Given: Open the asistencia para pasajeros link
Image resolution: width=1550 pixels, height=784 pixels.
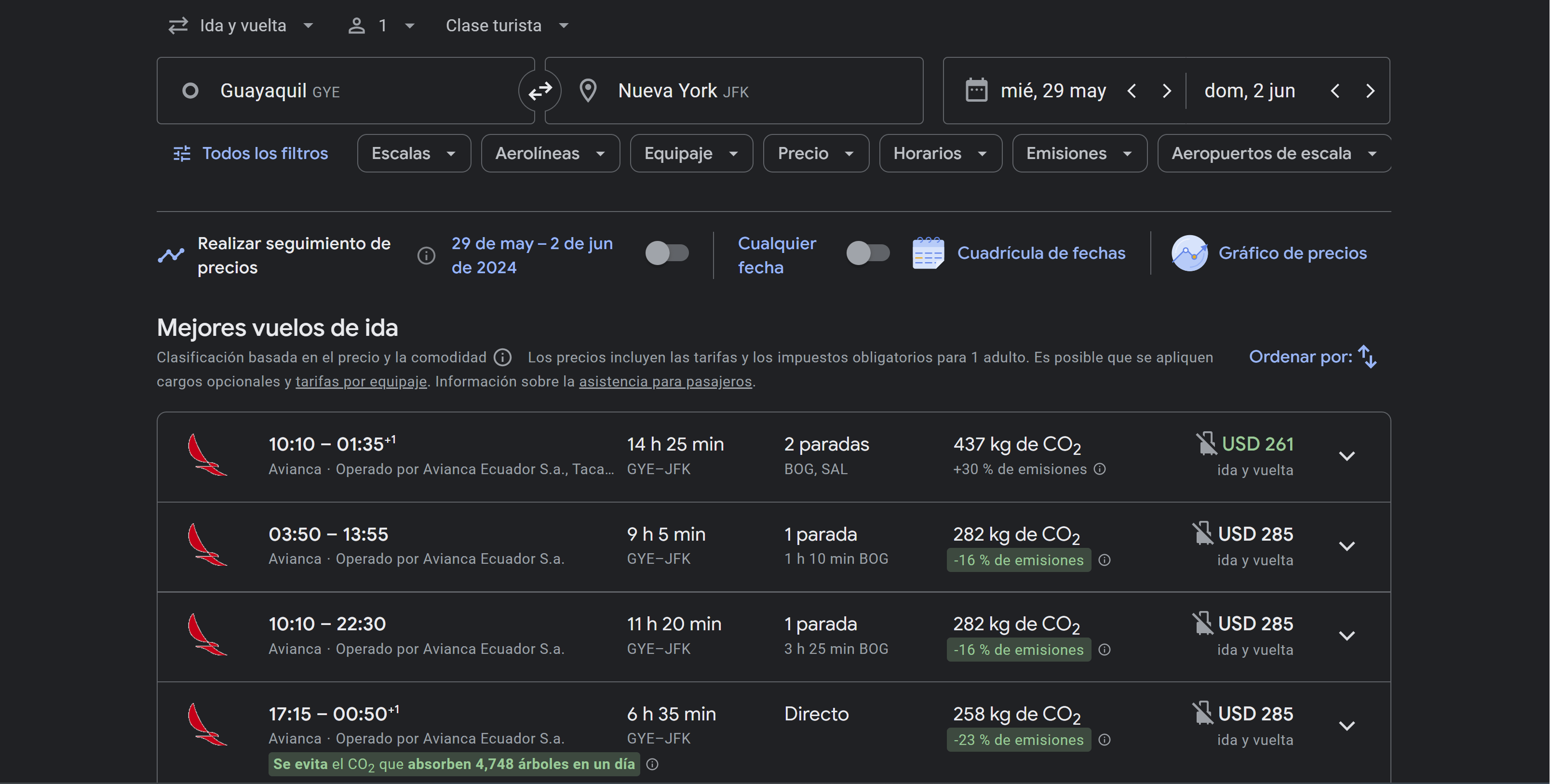Looking at the screenshot, I should 665,381.
